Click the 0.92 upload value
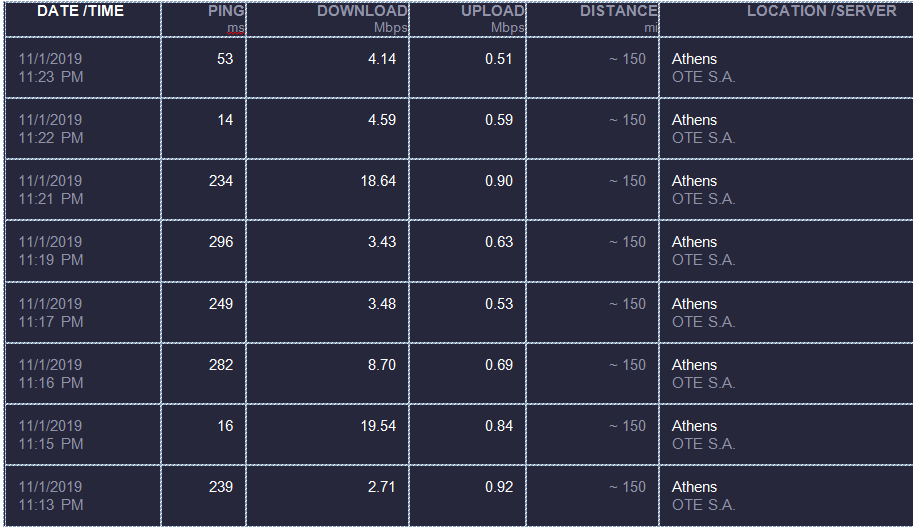 [x=499, y=487]
